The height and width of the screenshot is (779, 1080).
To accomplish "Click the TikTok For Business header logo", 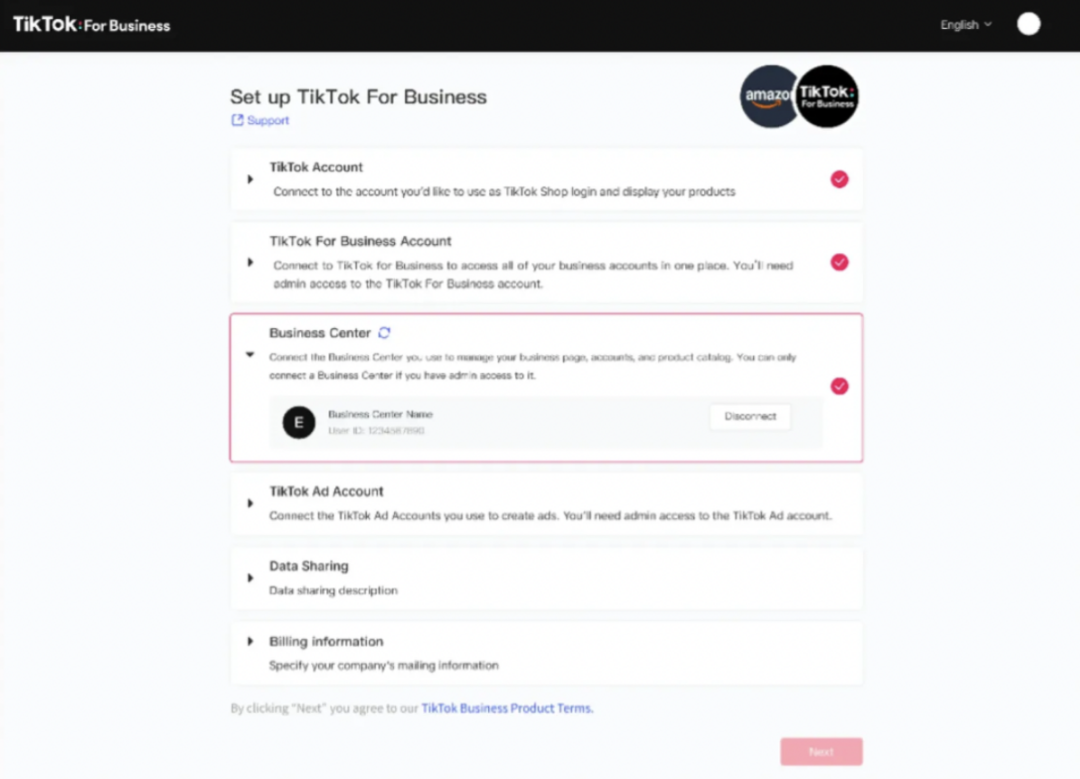I will coord(92,25).
